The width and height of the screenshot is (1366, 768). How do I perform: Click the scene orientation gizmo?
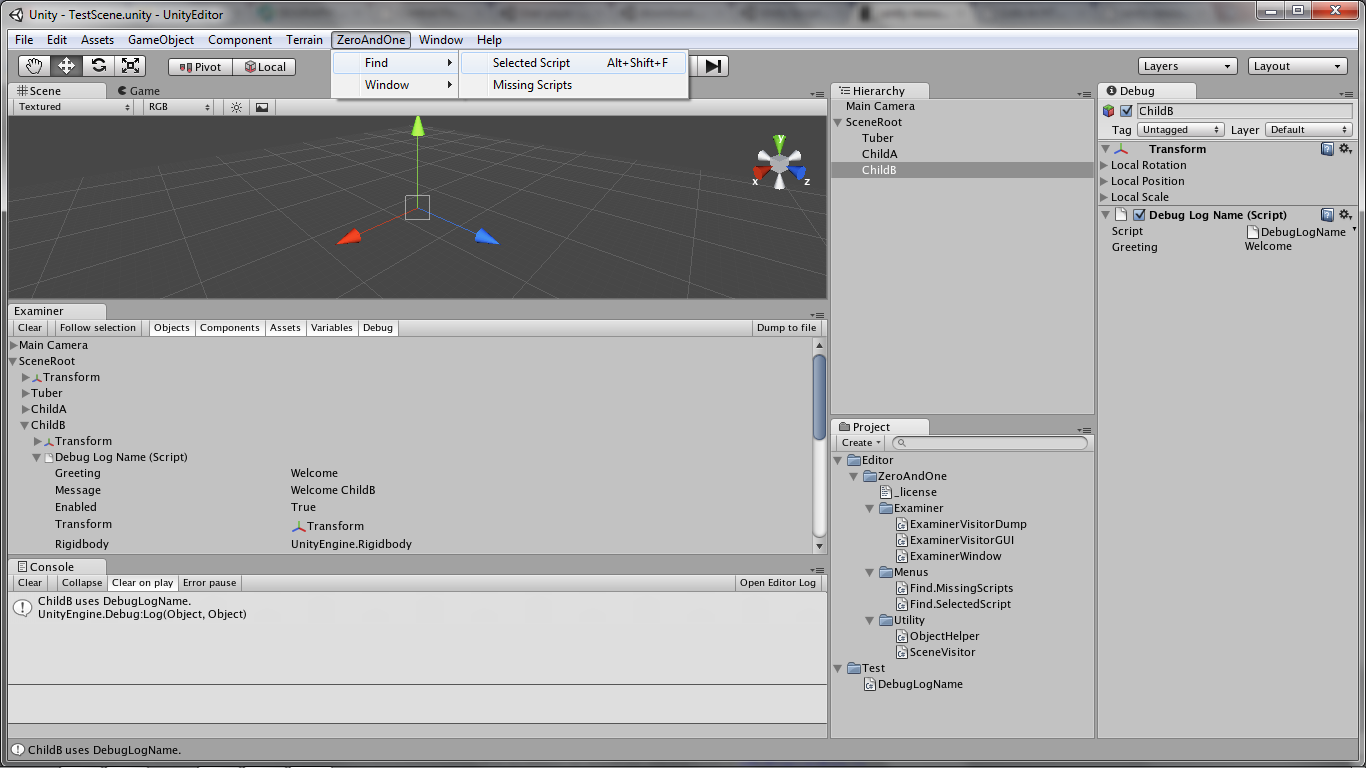780,162
